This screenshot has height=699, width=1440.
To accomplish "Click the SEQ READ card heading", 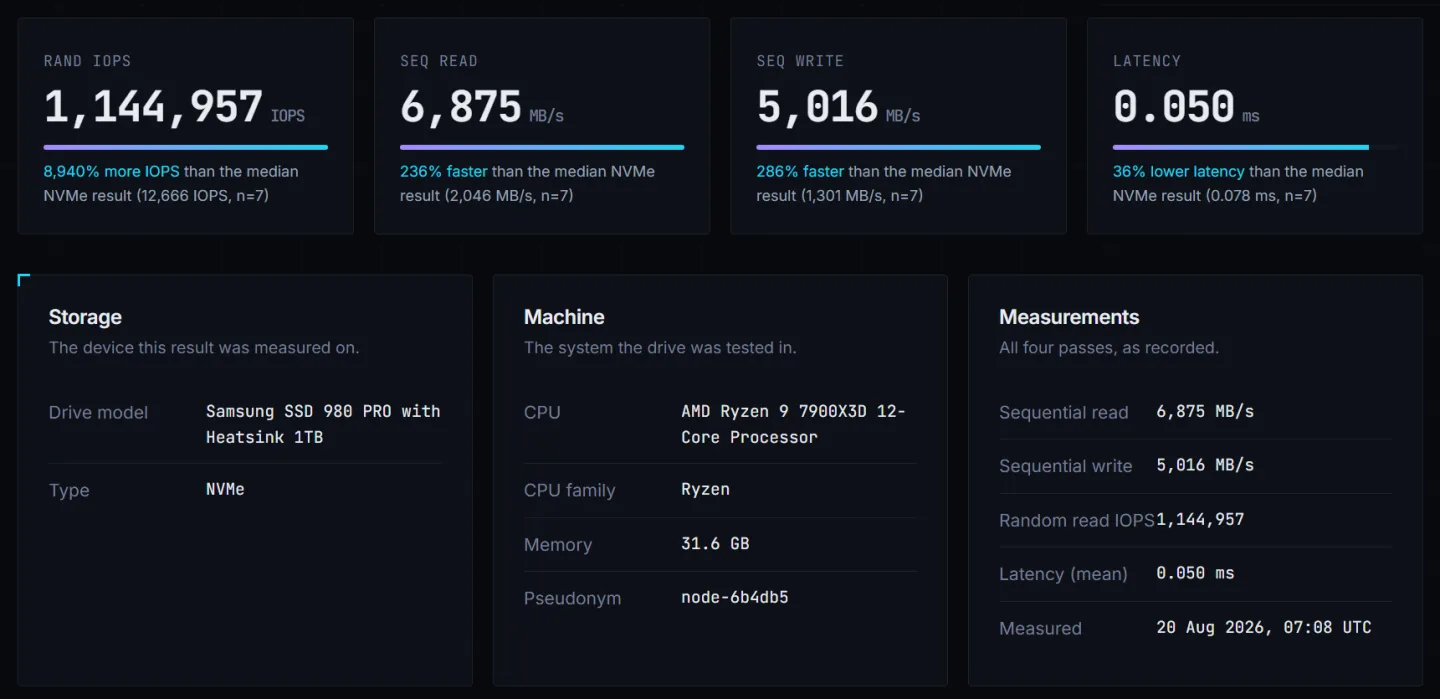I will click(439, 61).
